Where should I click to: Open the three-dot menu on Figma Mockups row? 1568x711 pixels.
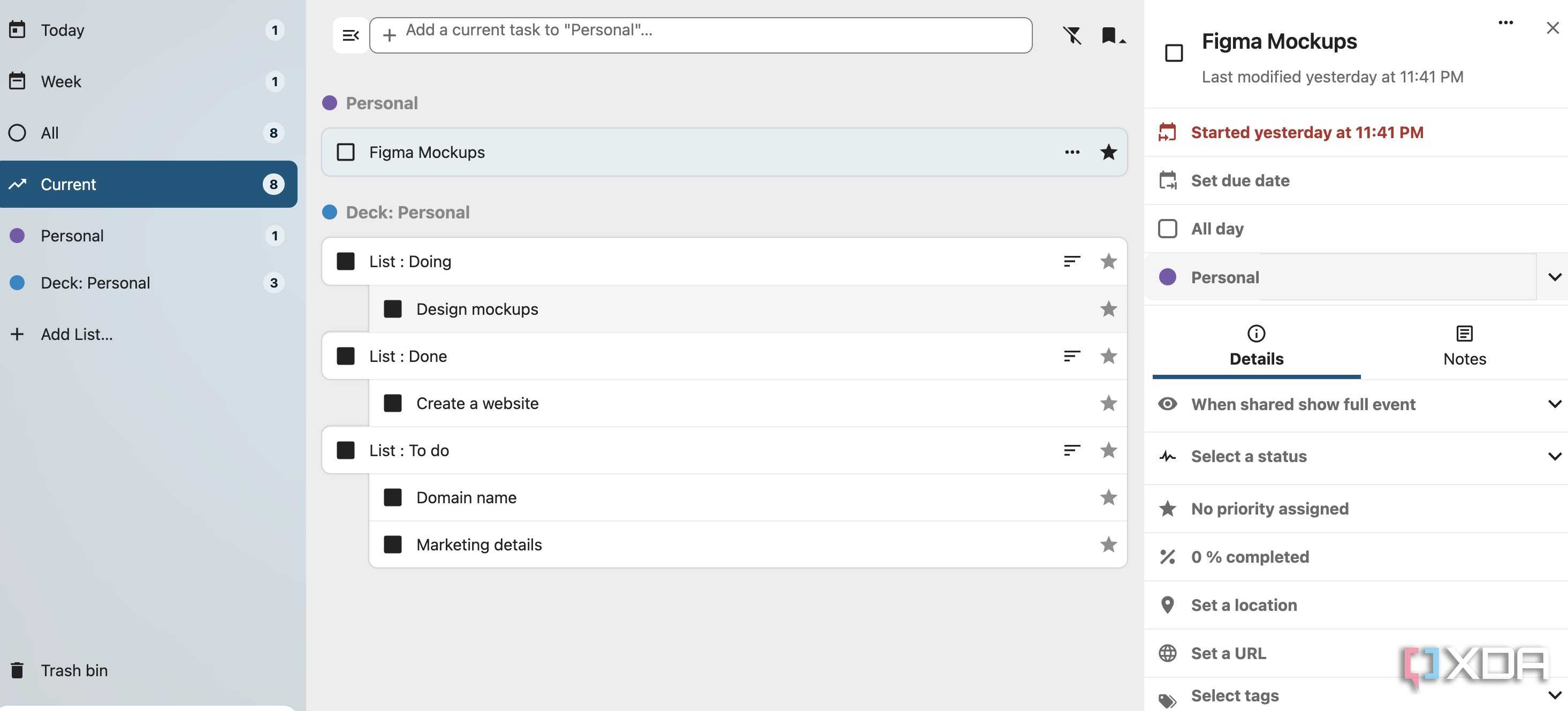click(x=1072, y=152)
